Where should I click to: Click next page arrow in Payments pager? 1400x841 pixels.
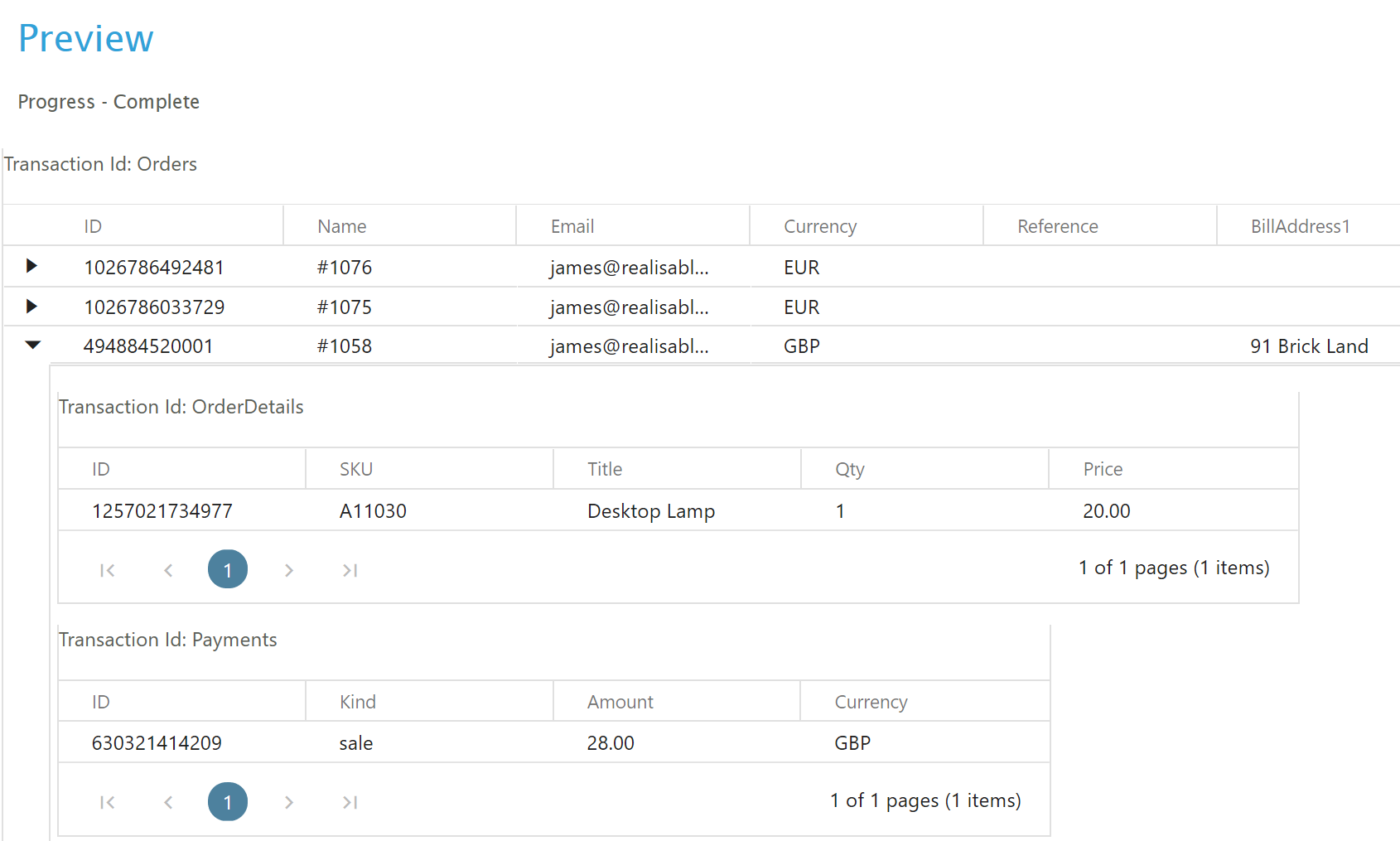(288, 802)
